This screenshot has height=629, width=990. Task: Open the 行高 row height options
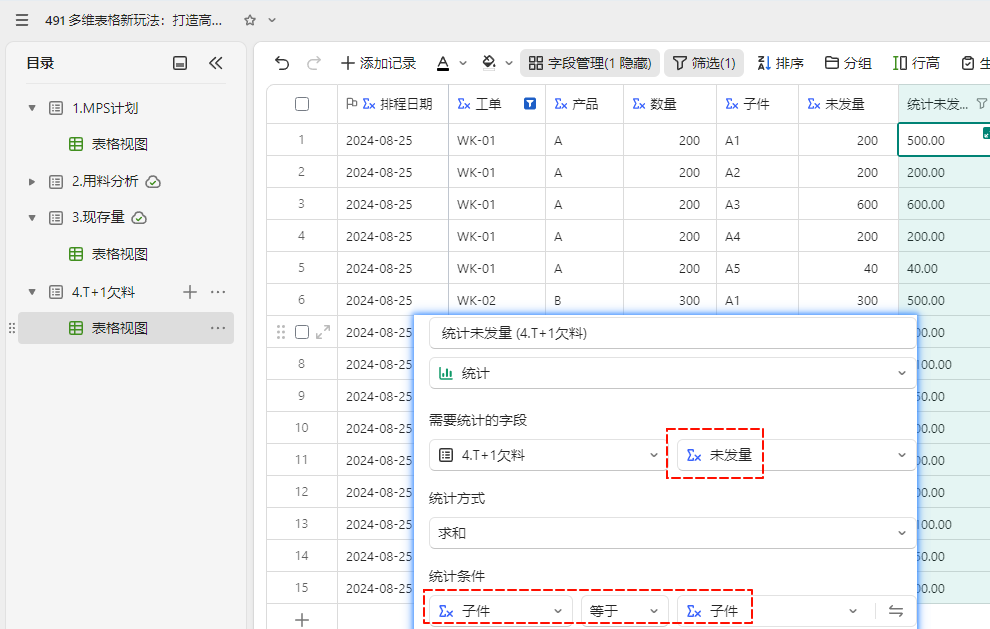916,63
